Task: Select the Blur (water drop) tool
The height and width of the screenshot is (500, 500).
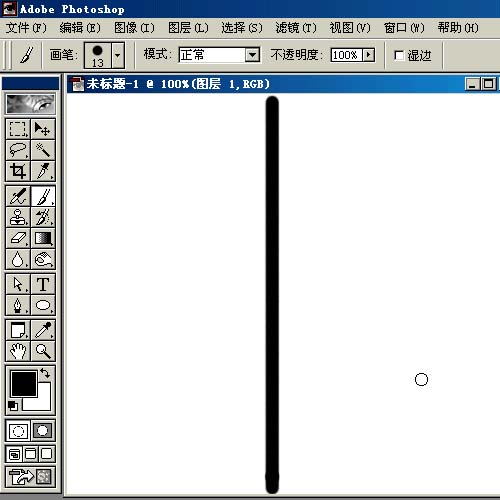Action: click(18, 259)
